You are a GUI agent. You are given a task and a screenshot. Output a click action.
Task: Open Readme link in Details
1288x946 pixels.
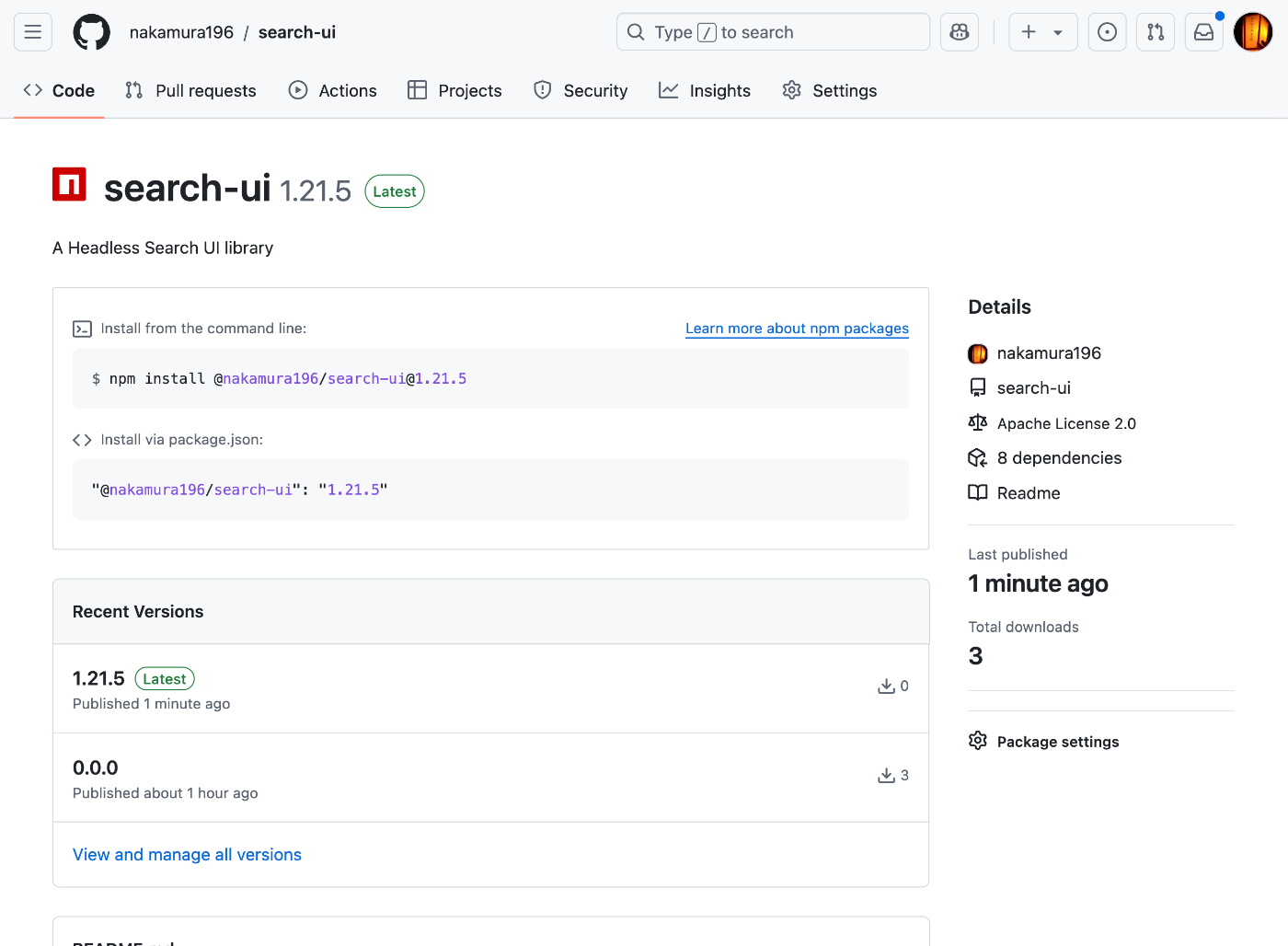[1029, 493]
